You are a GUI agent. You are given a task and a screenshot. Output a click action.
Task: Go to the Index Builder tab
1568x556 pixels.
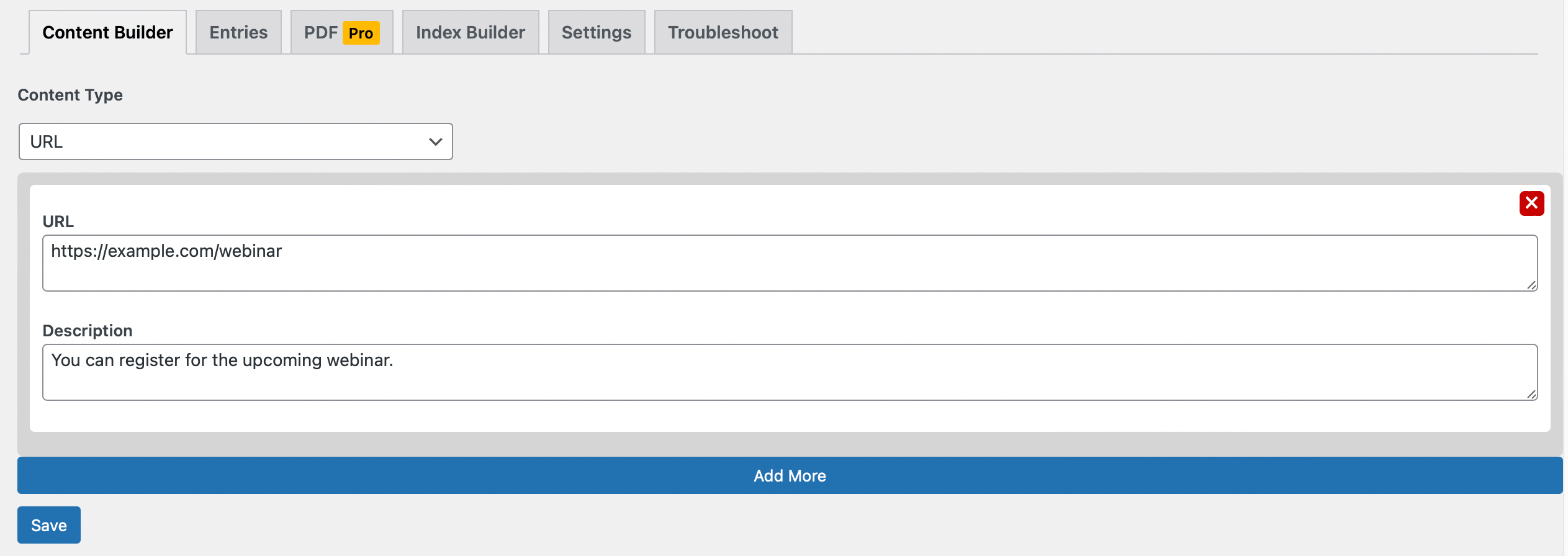click(471, 32)
